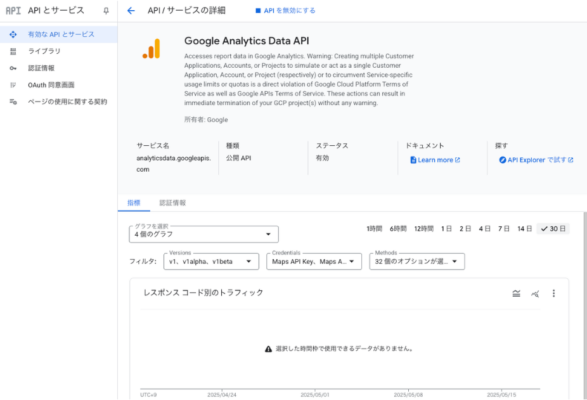Select the 30日 time range
This screenshot has height=400, width=587.
[x=553, y=229]
